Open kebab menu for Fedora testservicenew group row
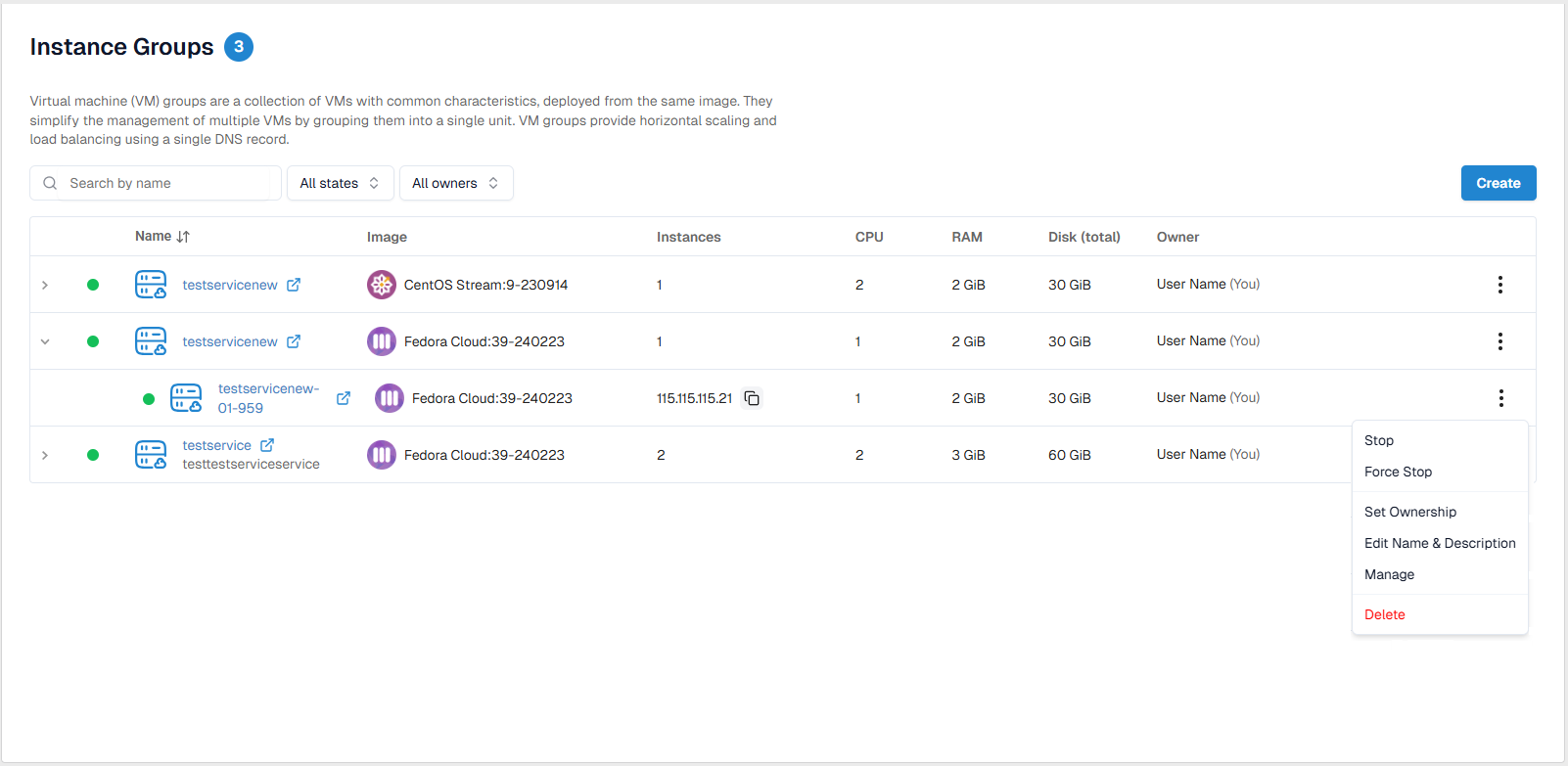Screen dimensions: 1568x766 coord(1499,341)
